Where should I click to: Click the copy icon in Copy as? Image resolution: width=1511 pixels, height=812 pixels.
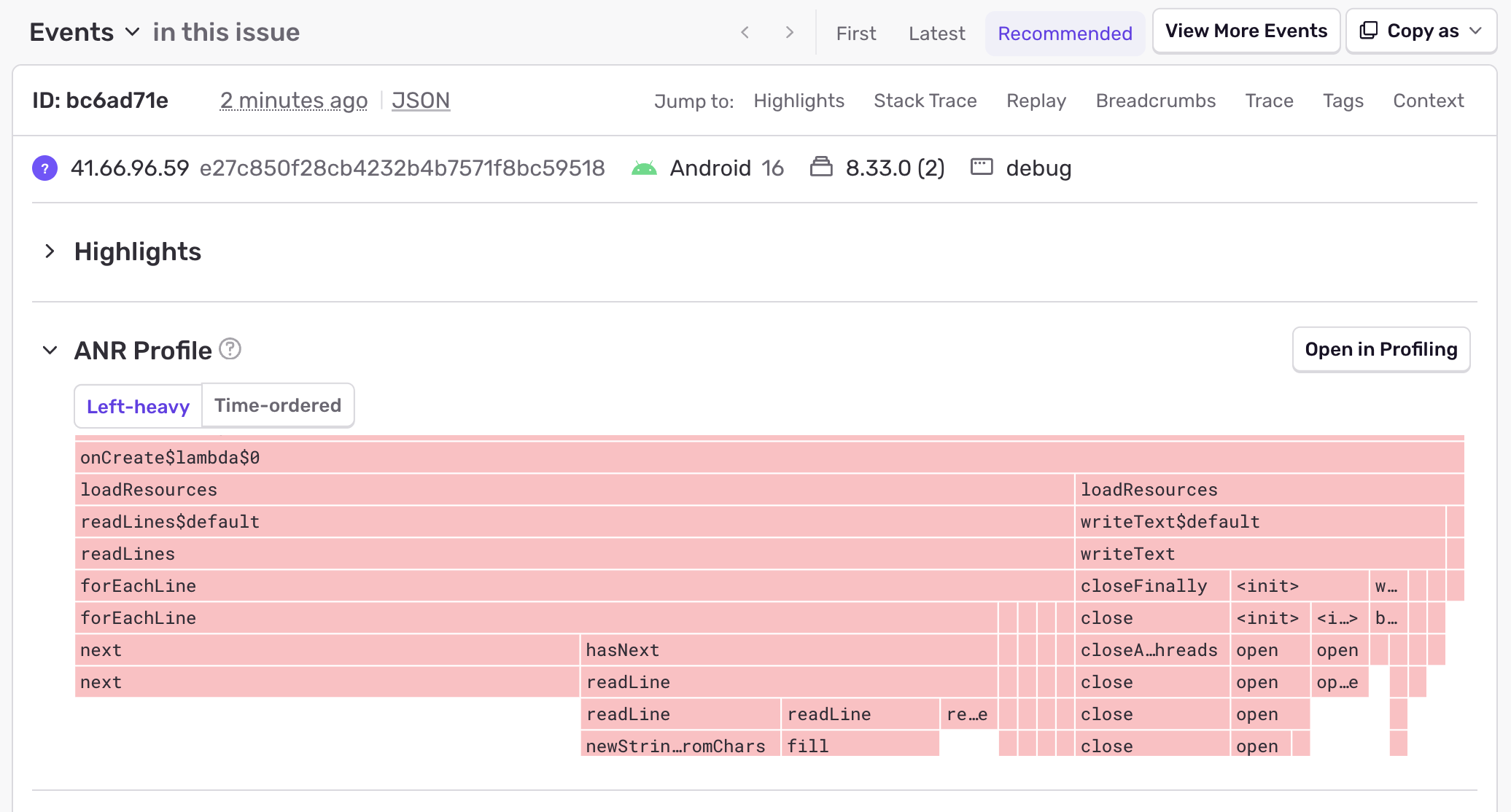[1369, 31]
